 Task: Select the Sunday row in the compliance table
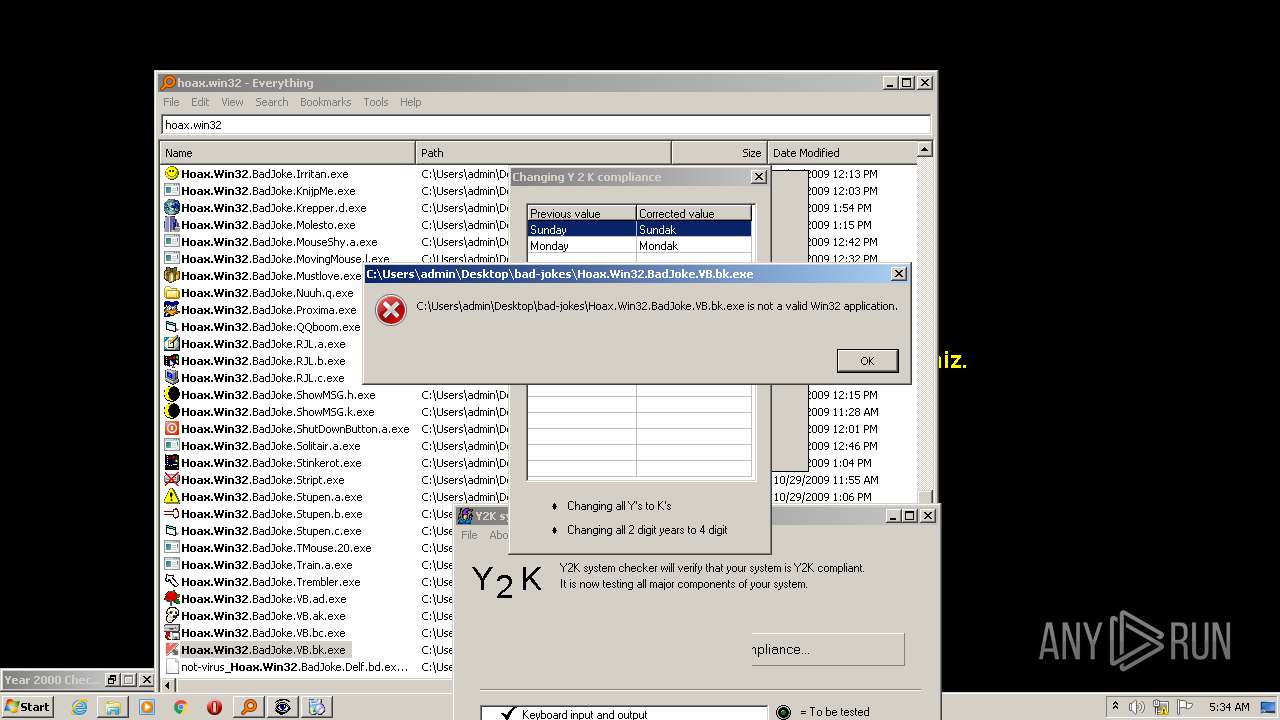[639, 229]
